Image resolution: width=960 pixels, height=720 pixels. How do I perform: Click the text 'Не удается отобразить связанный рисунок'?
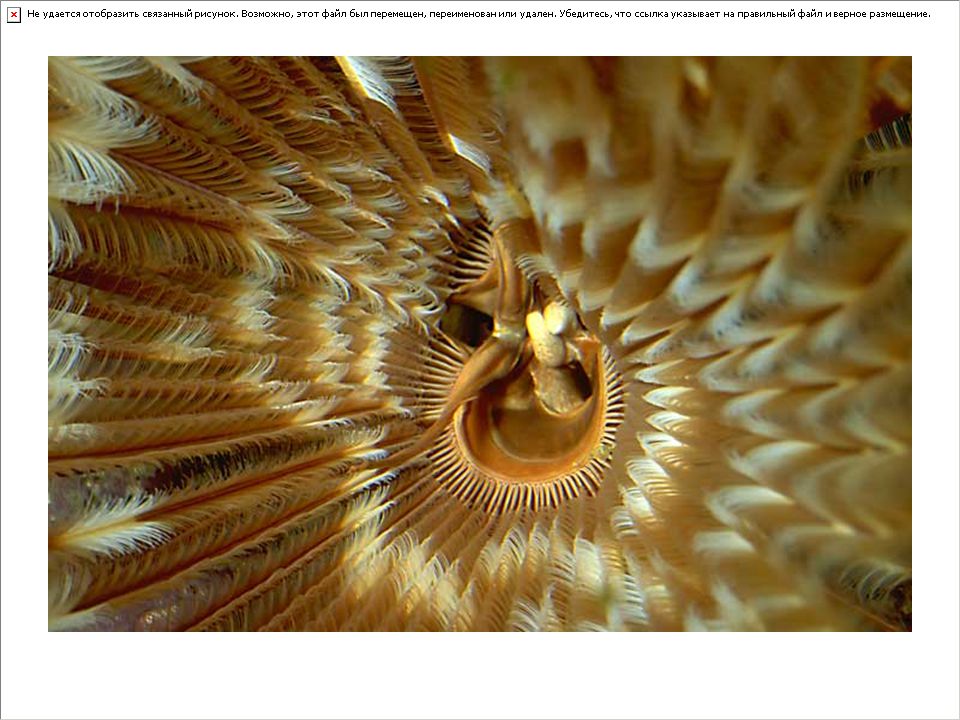(132, 14)
